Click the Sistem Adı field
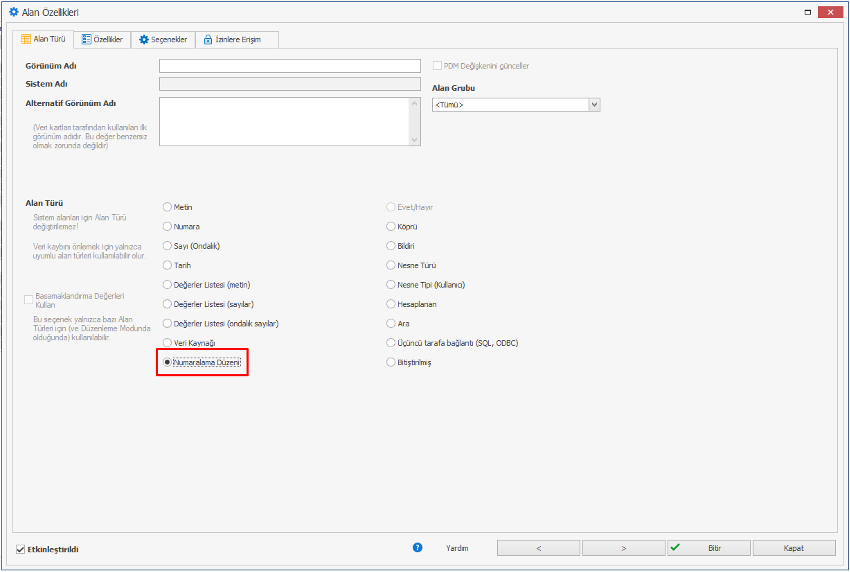Image resolution: width=850 pixels, height=572 pixels. (289, 83)
